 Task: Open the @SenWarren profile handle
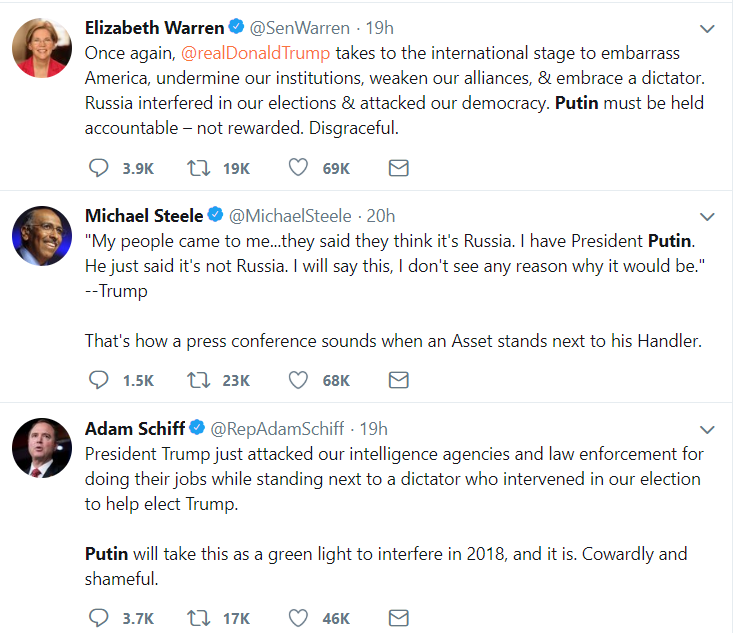click(x=300, y=28)
